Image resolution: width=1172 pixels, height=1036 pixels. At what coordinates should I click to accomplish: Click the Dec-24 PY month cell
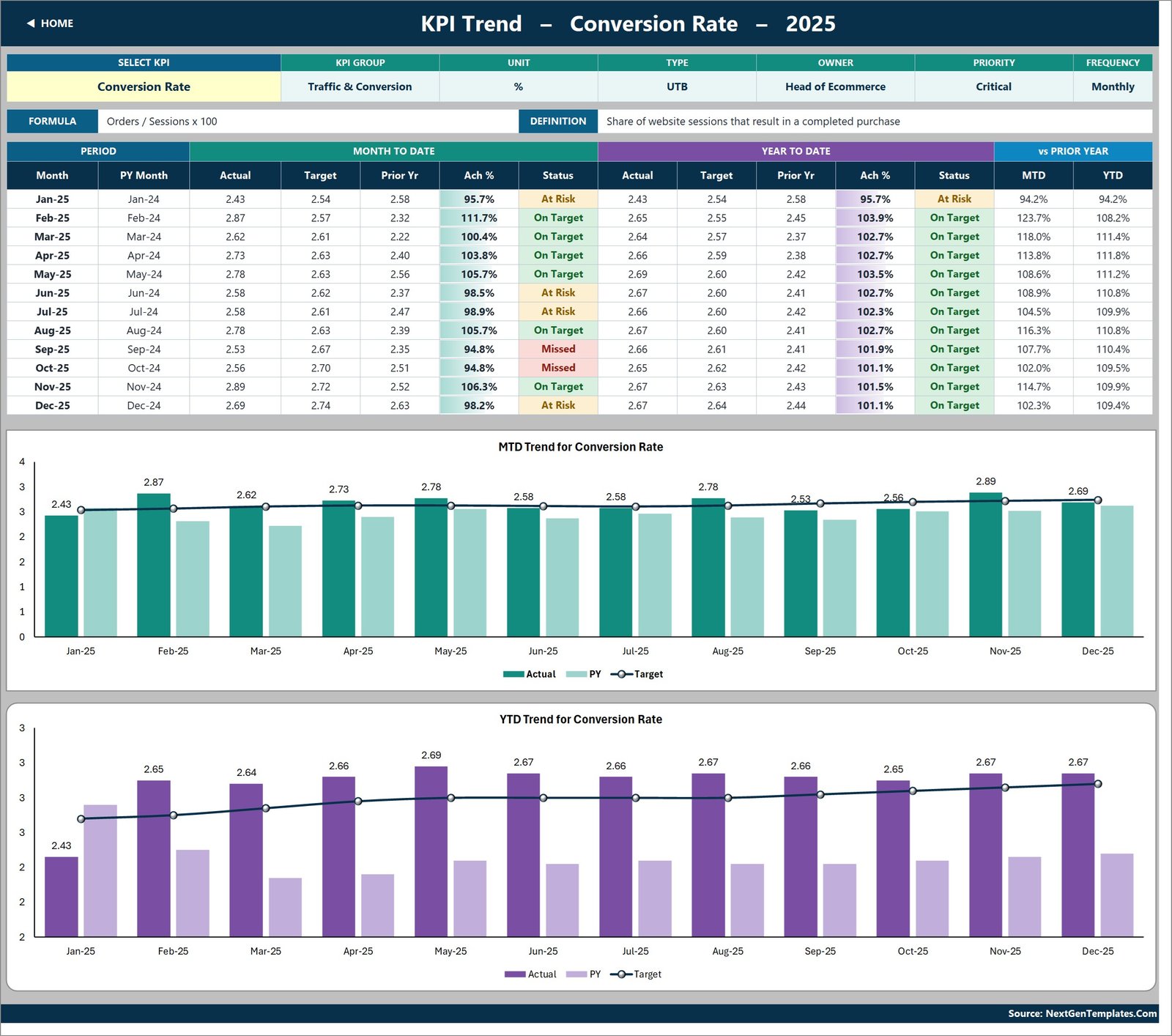tap(144, 405)
